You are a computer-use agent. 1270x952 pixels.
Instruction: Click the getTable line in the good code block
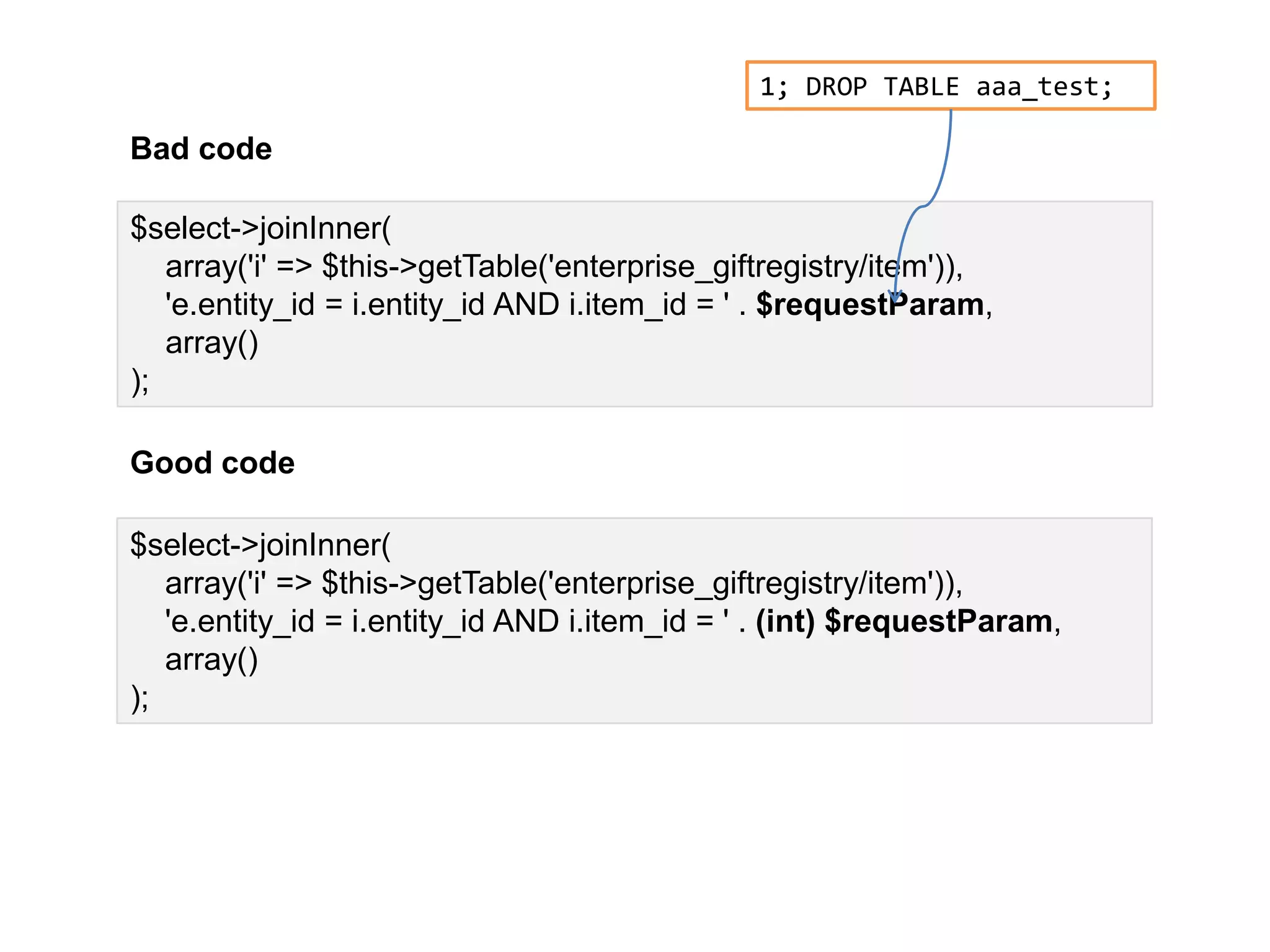[564, 583]
